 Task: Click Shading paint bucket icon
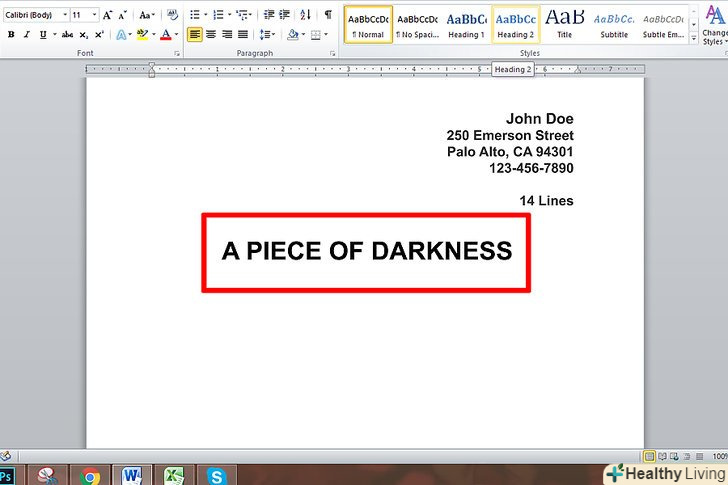coord(292,34)
